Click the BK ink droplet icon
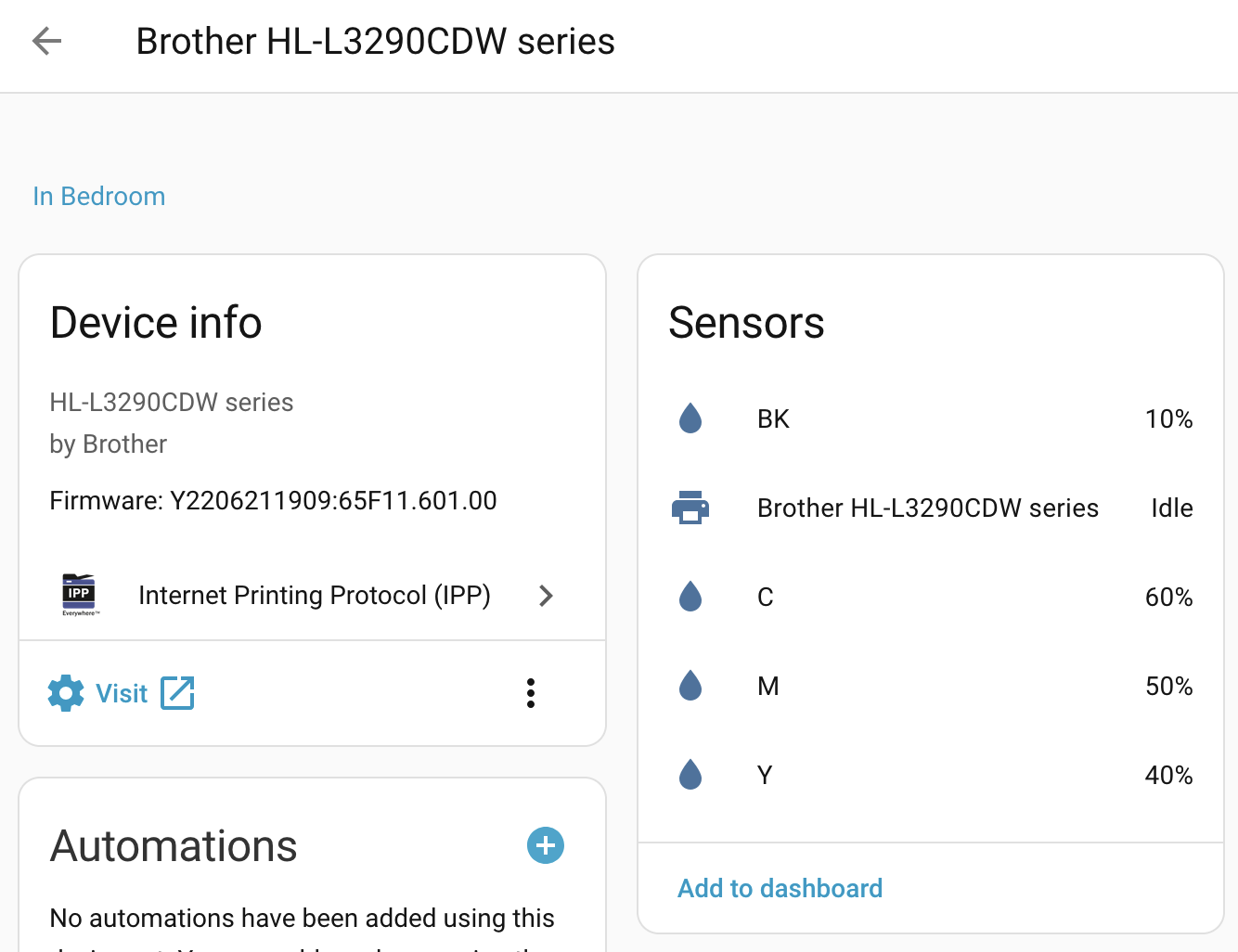The height and width of the screenshot is (952, 1238). click(690, 418)
